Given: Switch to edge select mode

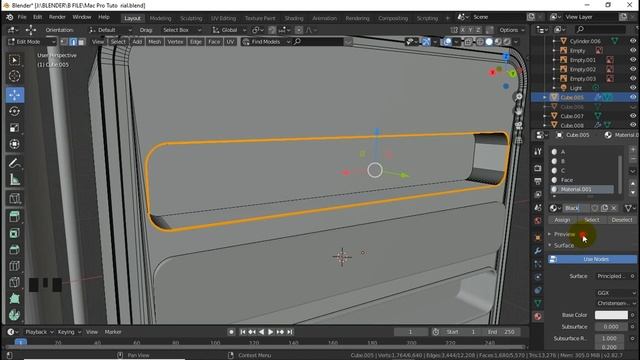Looking at the screenshot, I should click(x=73, y=42).
